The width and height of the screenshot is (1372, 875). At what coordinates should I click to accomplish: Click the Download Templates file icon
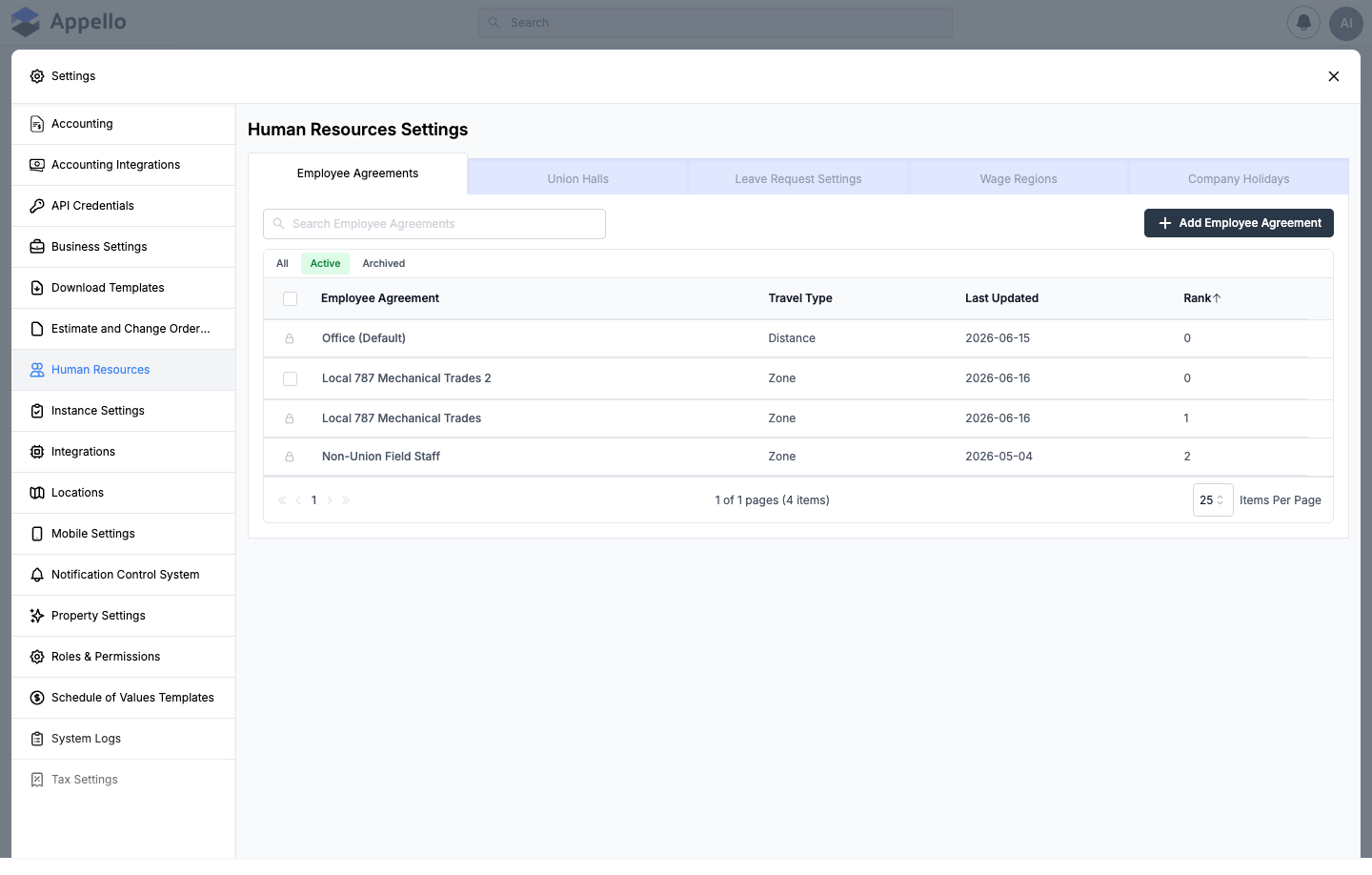point(37,288)
